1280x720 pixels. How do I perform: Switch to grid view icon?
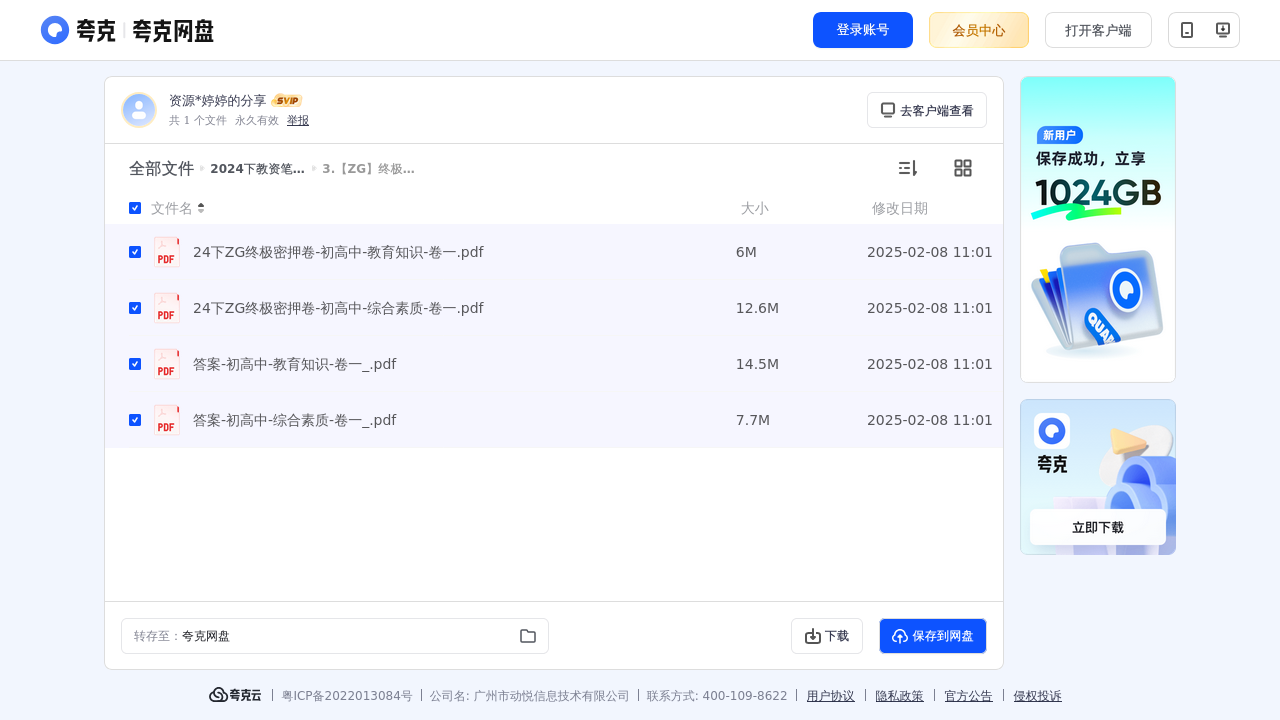(x=963, y=168)
